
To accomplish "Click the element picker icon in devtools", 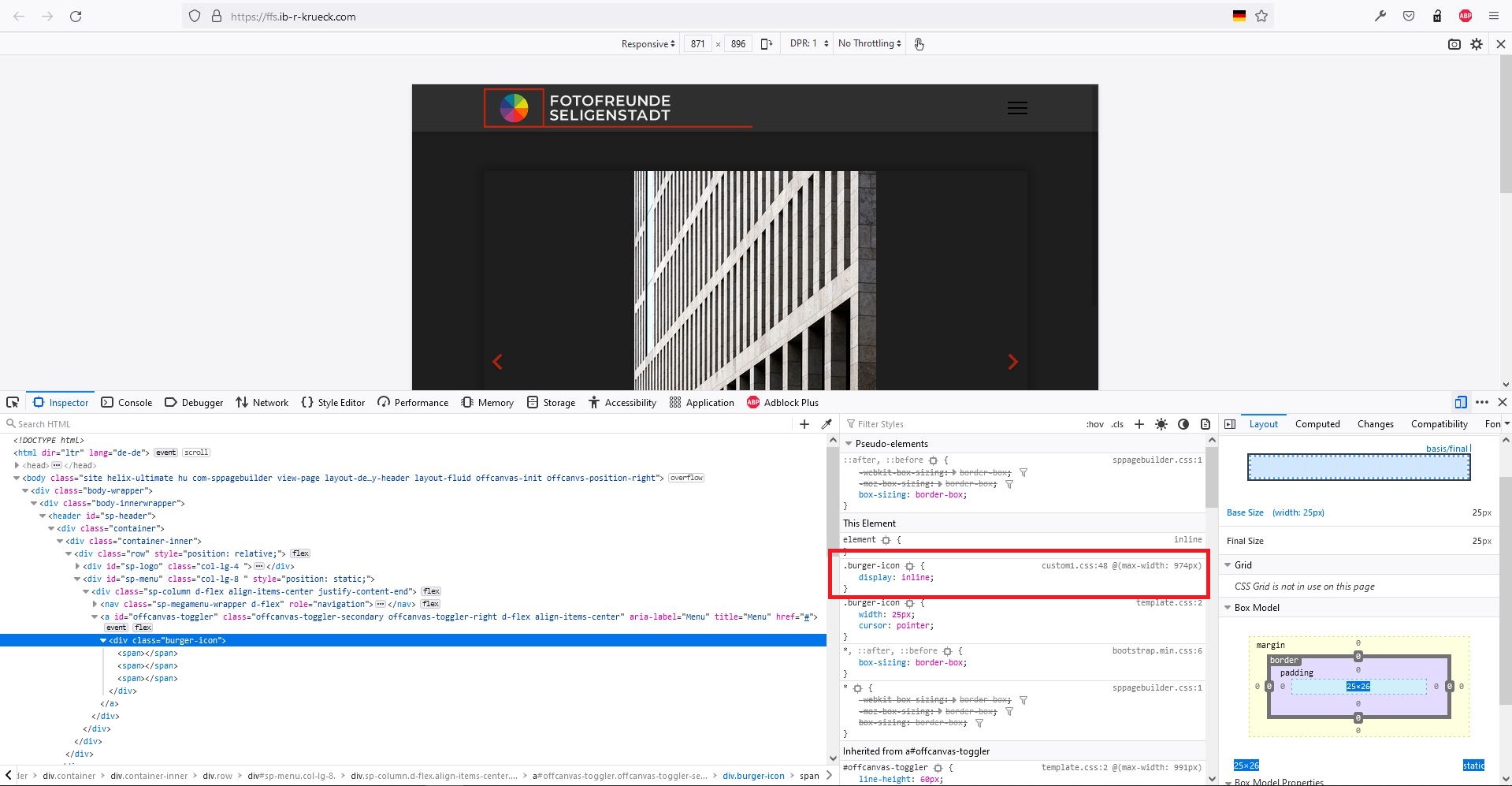I will tap(13, 402).
